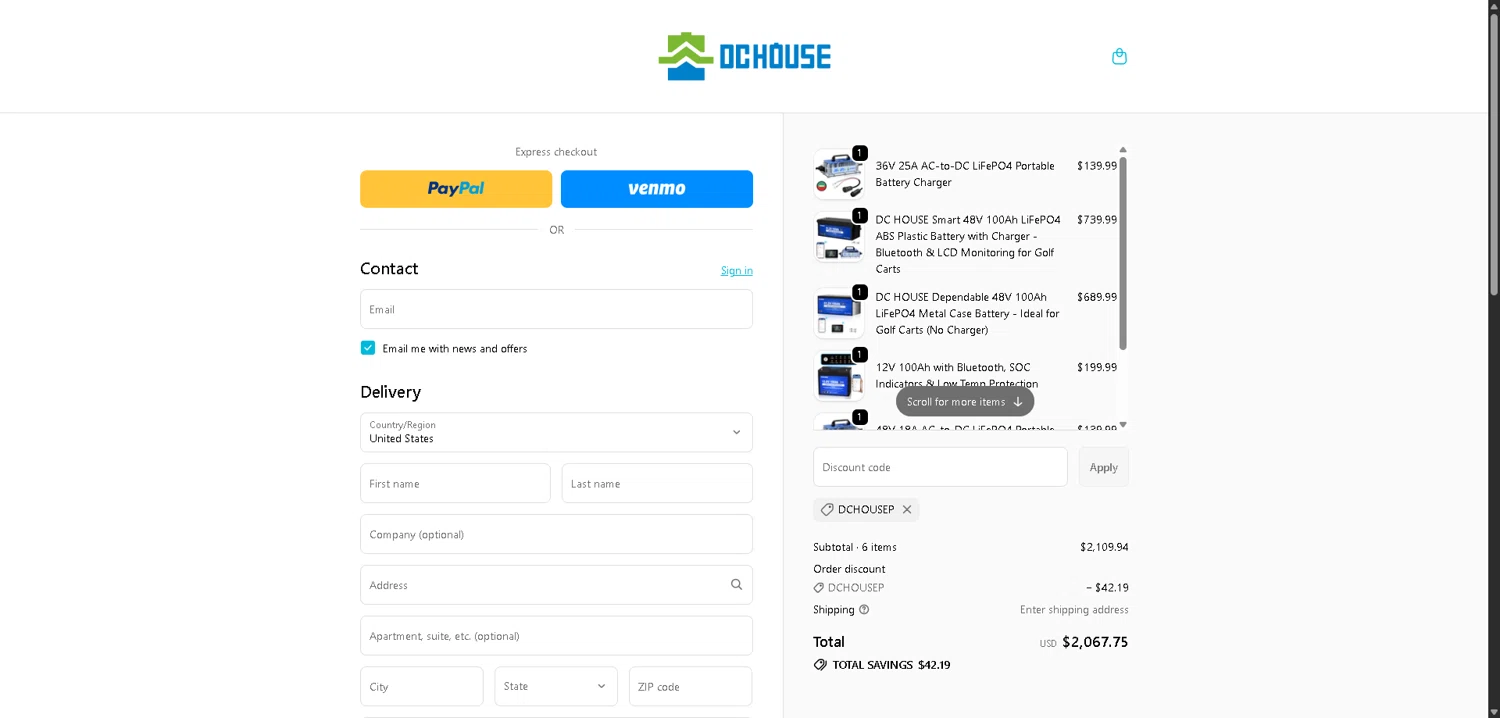The image size is (1500, 718).
Task: Focus the Last name field
Action: click(657, 483)
